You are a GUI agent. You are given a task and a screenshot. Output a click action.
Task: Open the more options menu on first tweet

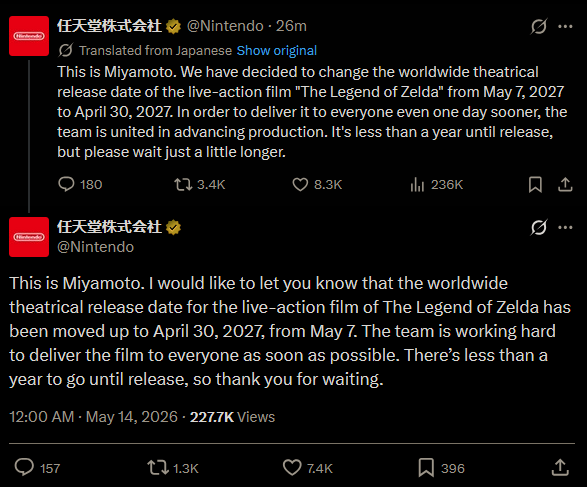565,26
